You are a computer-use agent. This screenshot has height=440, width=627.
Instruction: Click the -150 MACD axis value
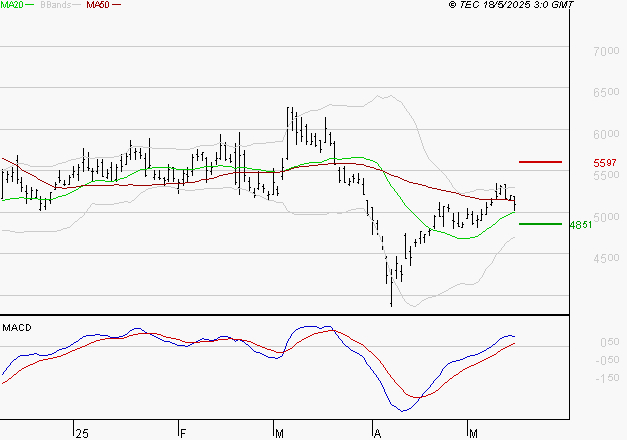click(606, 378)
